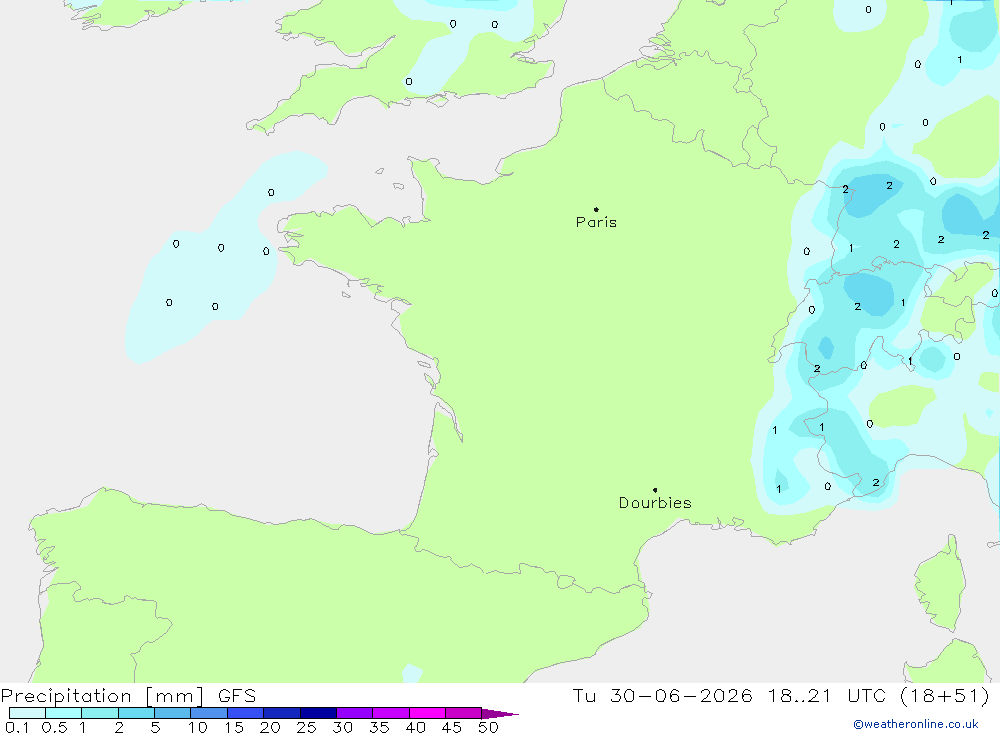Click the Dourbies city label
This screenshot has height=733, width=1000.
tap(655, 503)
